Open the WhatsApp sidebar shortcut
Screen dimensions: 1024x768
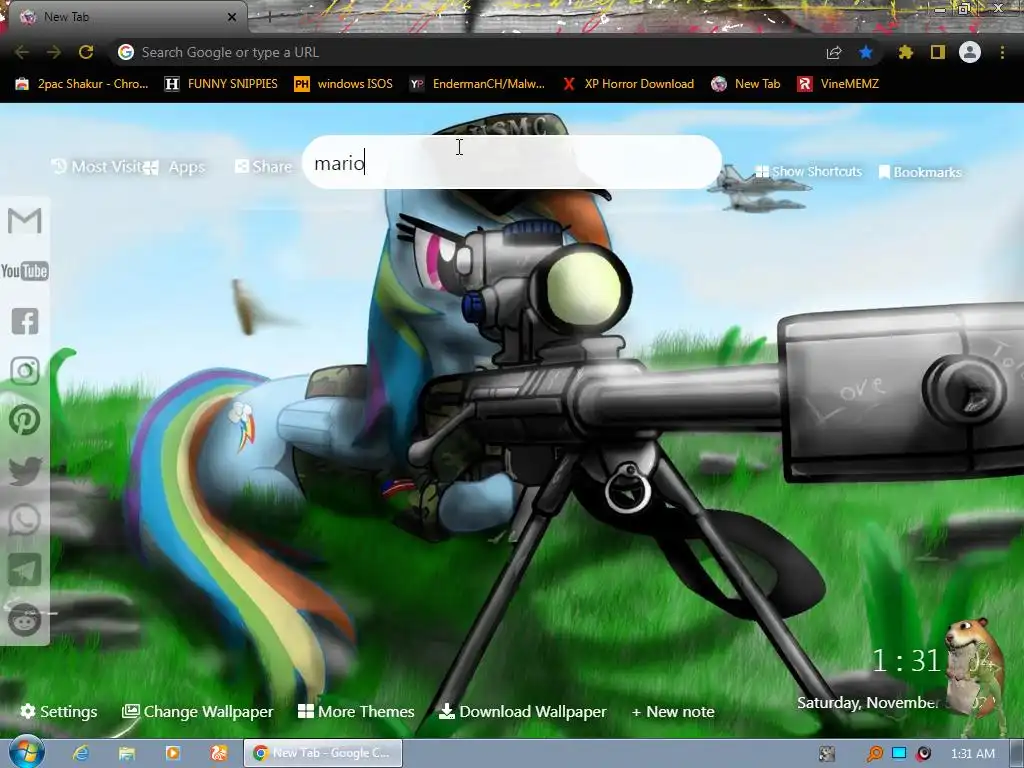[25, 520]
